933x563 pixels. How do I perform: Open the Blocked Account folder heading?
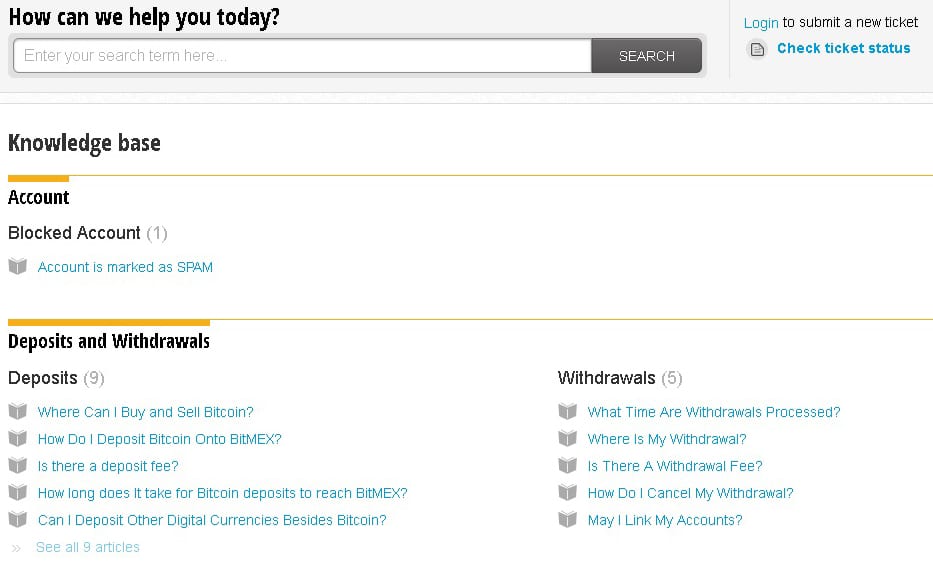pos(74,233)
